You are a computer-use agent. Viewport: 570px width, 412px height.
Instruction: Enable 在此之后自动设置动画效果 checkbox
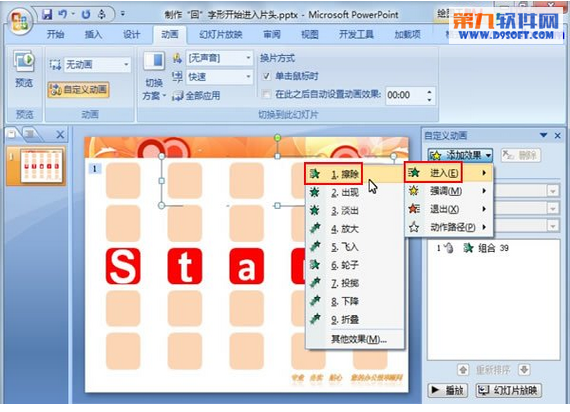[x=266, y=95]
